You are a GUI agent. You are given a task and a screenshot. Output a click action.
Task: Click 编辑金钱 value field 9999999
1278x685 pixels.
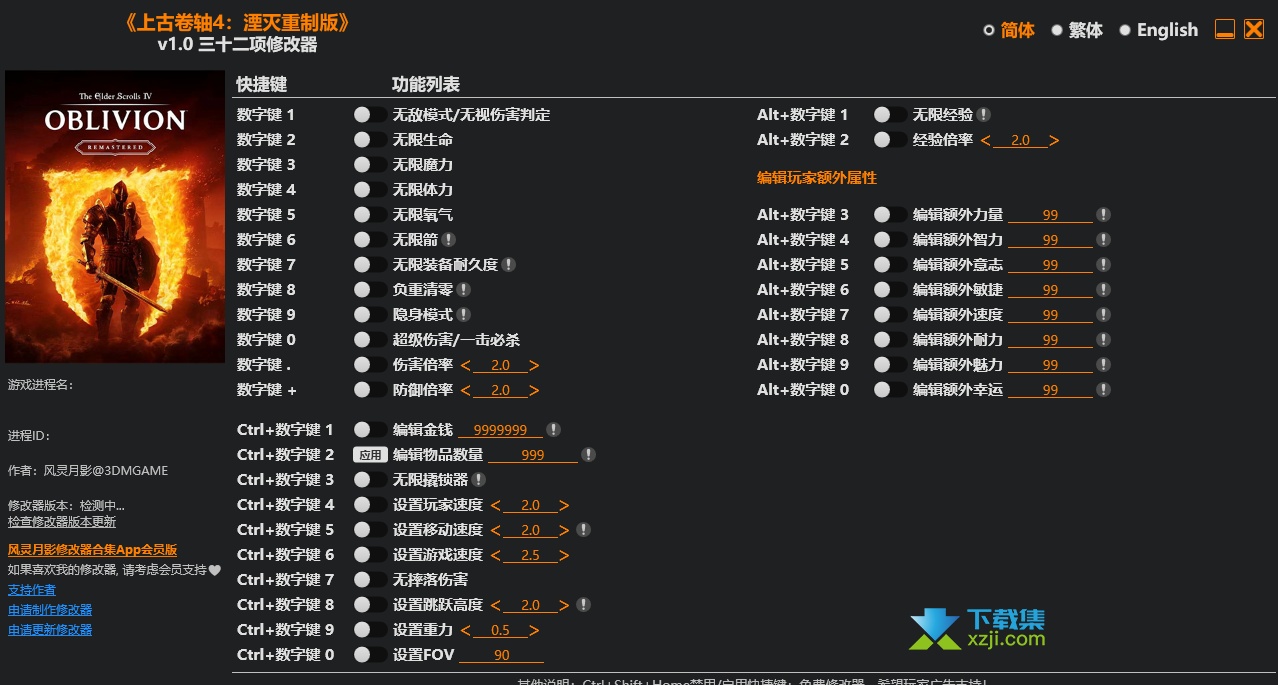click(500, 430)
